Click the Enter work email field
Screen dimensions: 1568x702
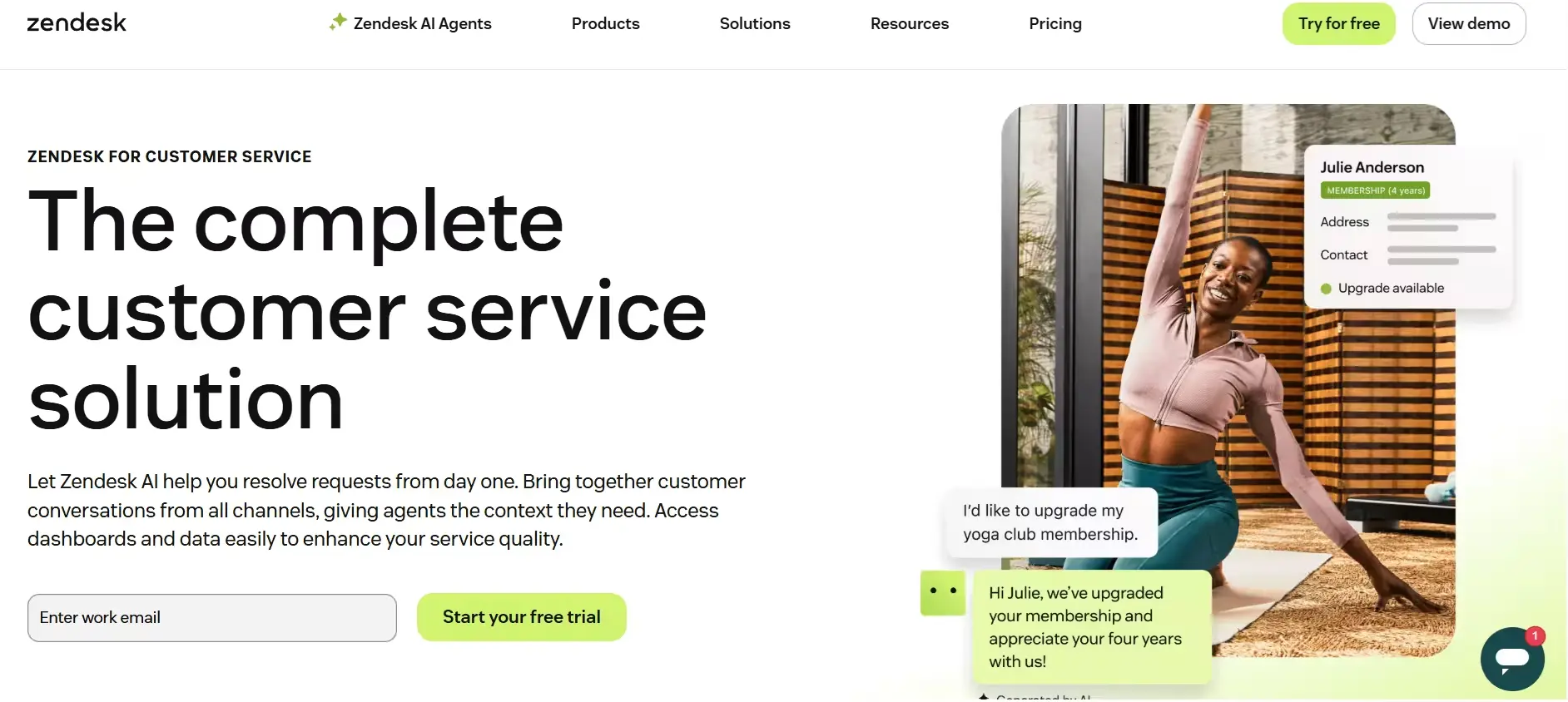click(211, 617)
